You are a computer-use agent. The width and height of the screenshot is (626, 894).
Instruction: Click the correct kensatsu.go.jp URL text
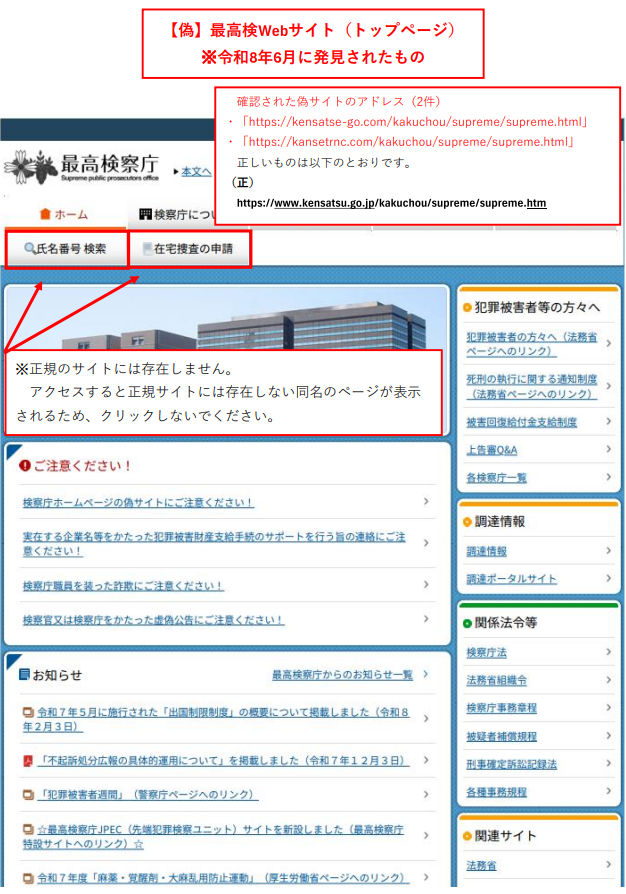point(391,203)
